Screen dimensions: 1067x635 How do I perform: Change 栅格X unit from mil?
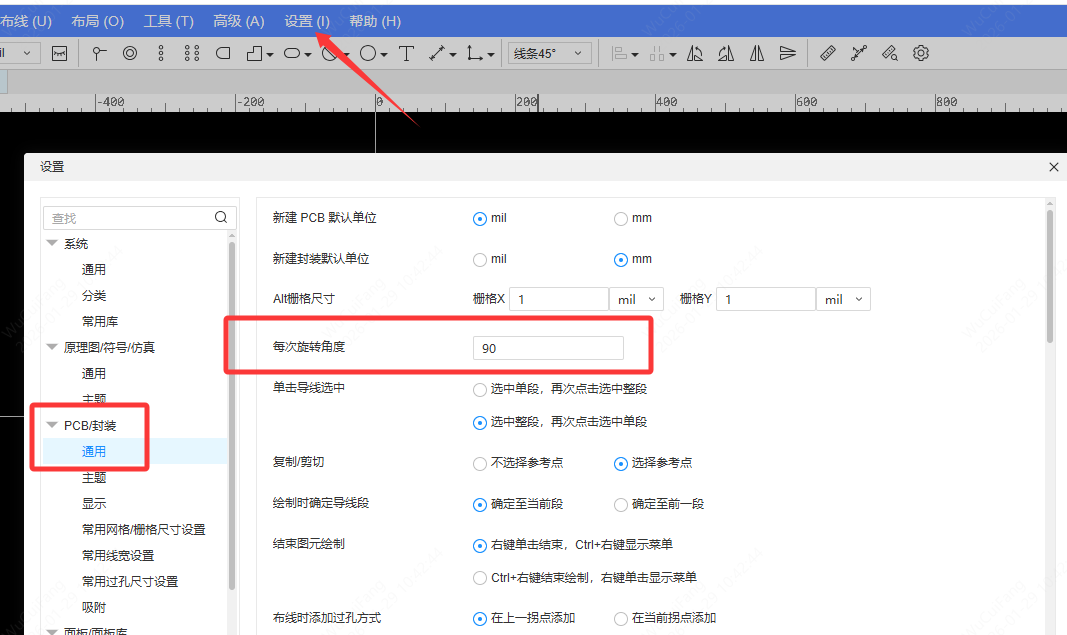[x=636, y=298]
